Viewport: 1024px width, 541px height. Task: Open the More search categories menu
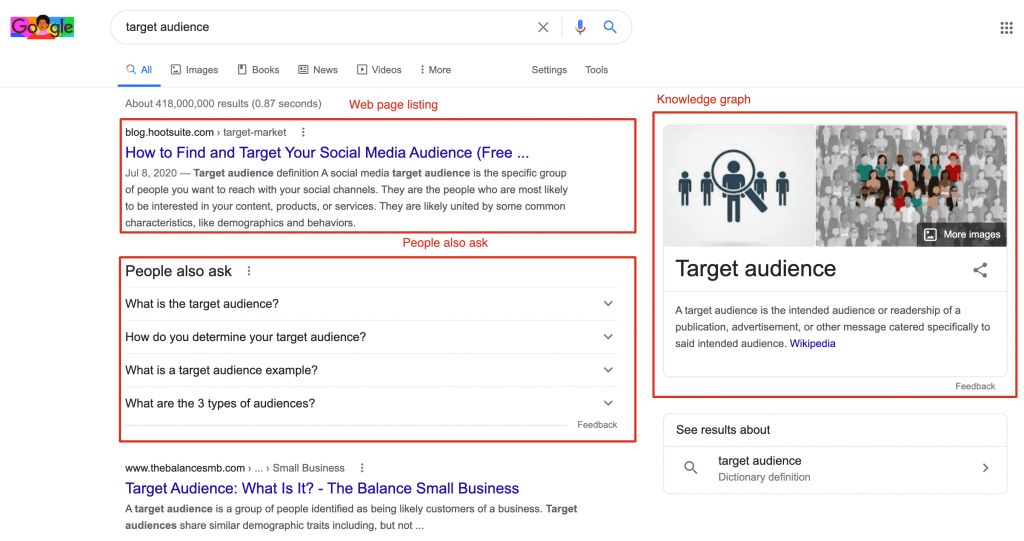(436, 70)
